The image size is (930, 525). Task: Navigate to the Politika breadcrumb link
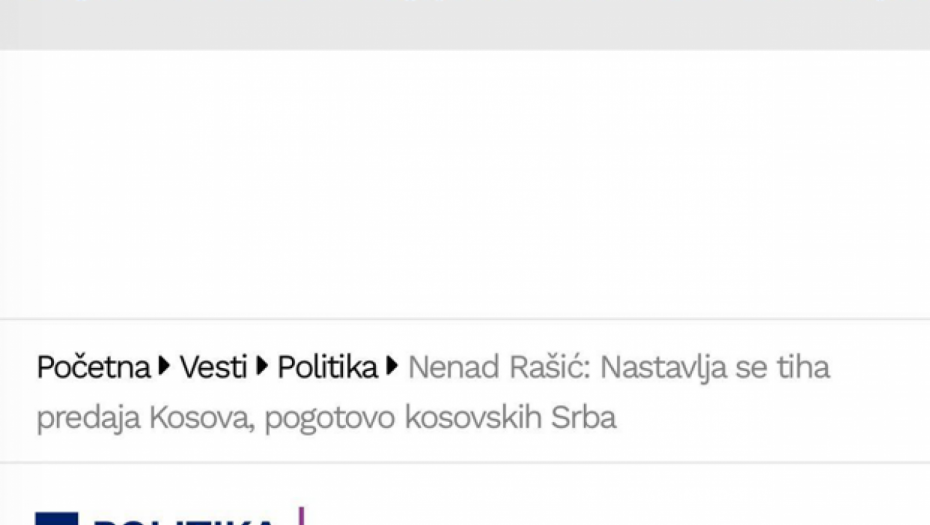tap(327, 368)
